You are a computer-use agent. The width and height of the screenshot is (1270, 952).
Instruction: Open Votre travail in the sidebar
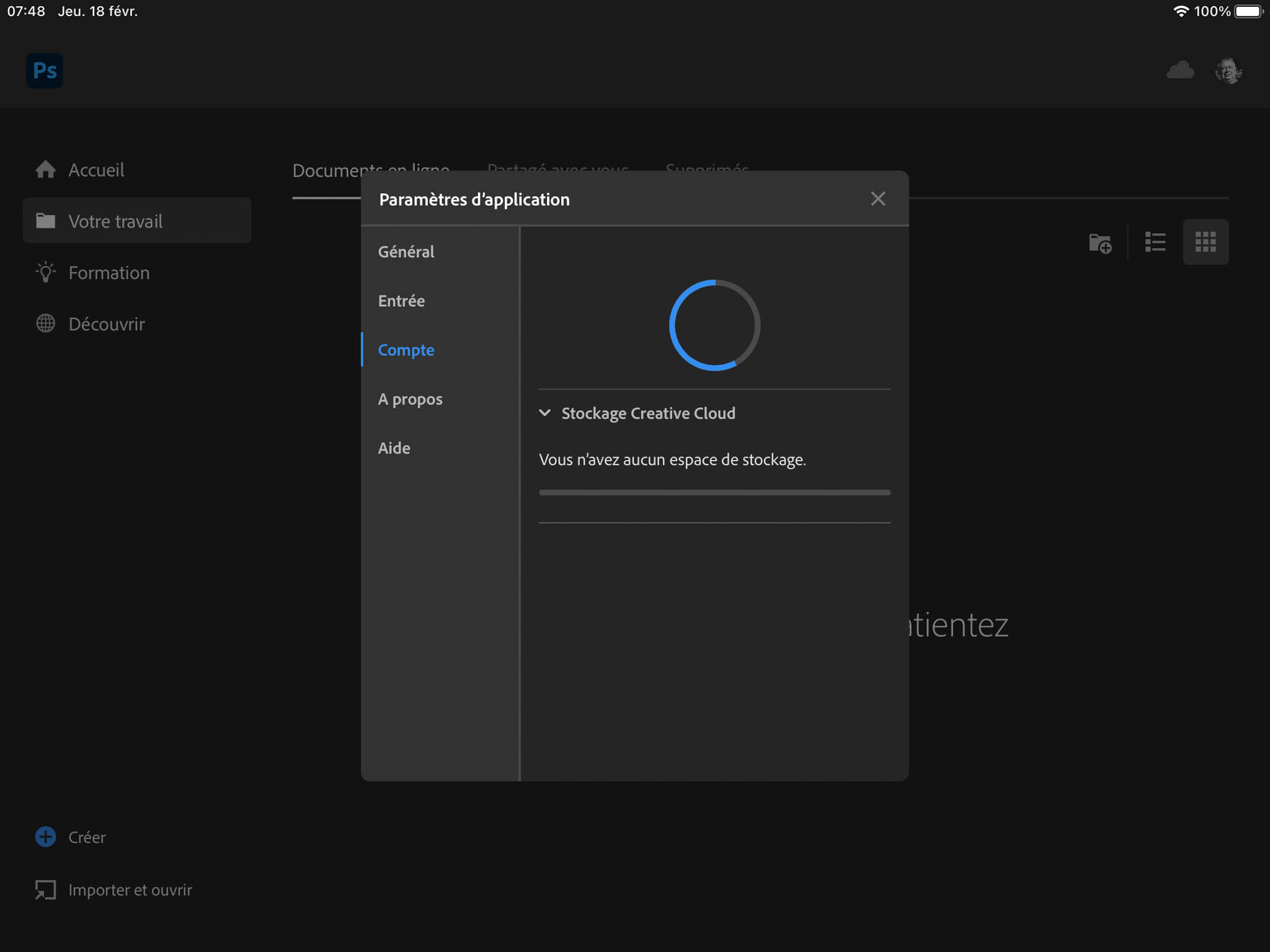137,221
